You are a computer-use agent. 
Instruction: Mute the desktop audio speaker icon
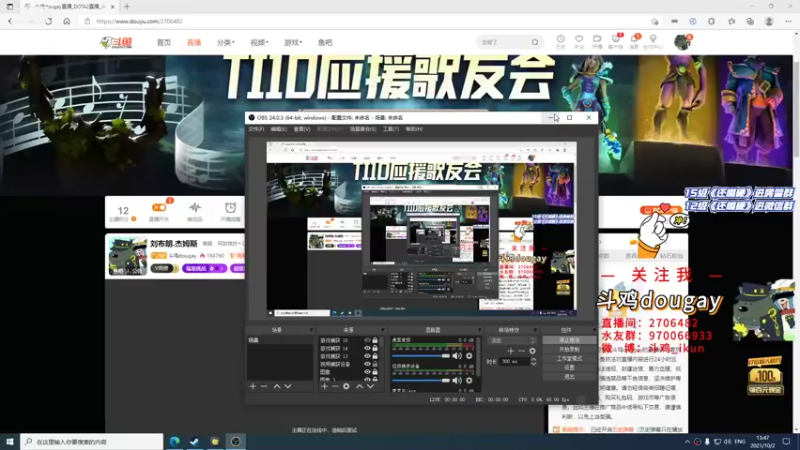coord(457,356)
